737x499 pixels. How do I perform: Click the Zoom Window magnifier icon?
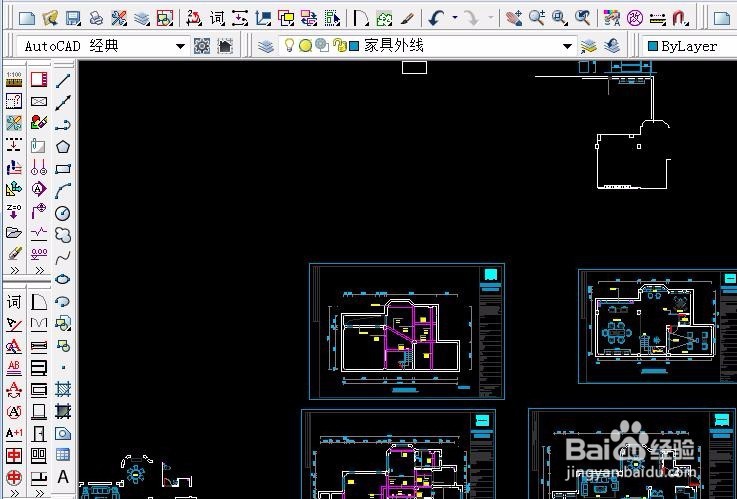tap(559, 18)
